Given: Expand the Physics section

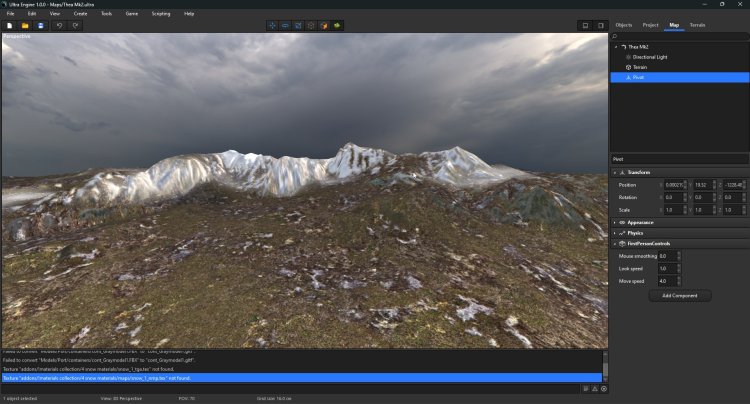Looking at the screenshot, I should coord(615,233).
